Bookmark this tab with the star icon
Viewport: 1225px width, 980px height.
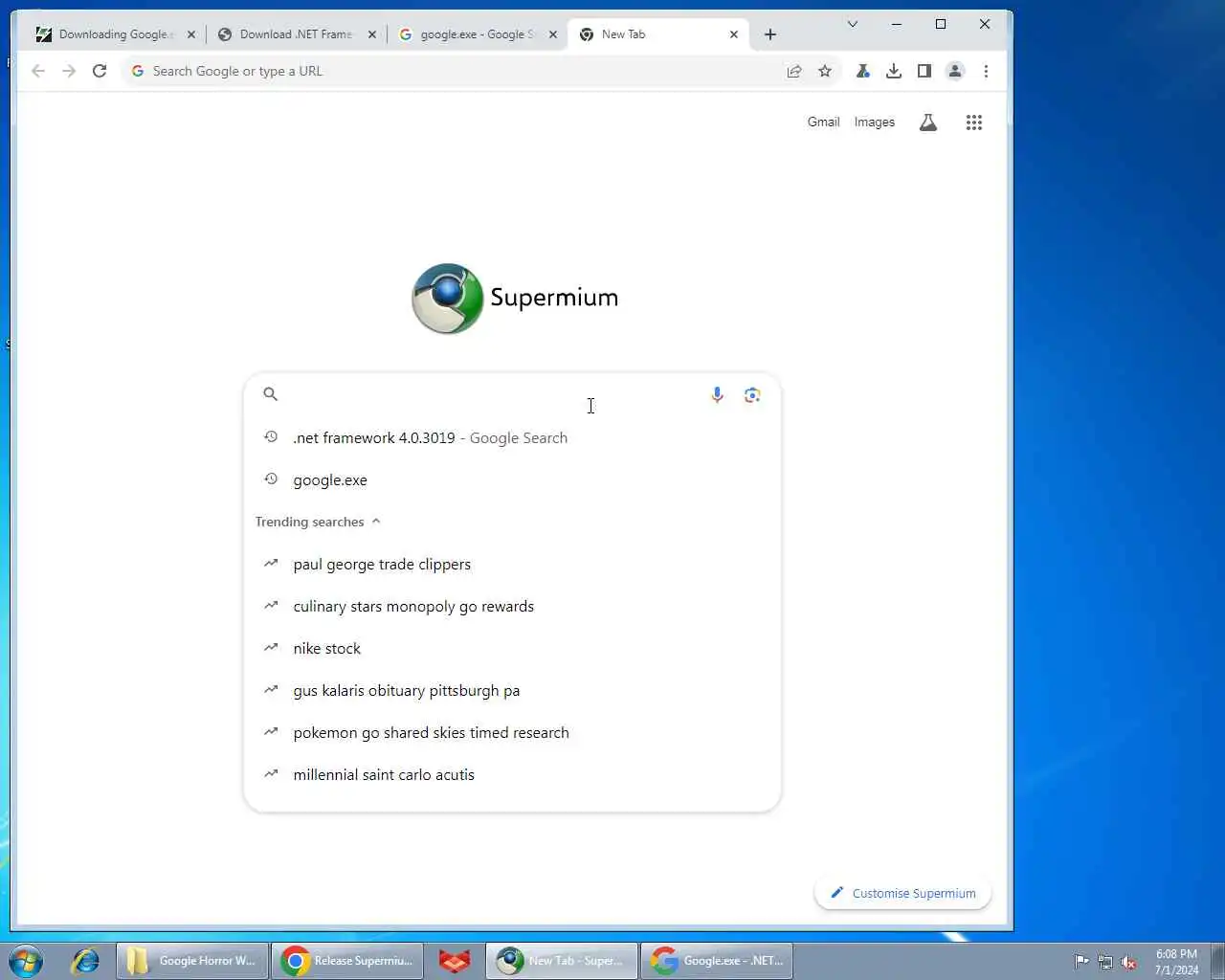coord(825,71)
